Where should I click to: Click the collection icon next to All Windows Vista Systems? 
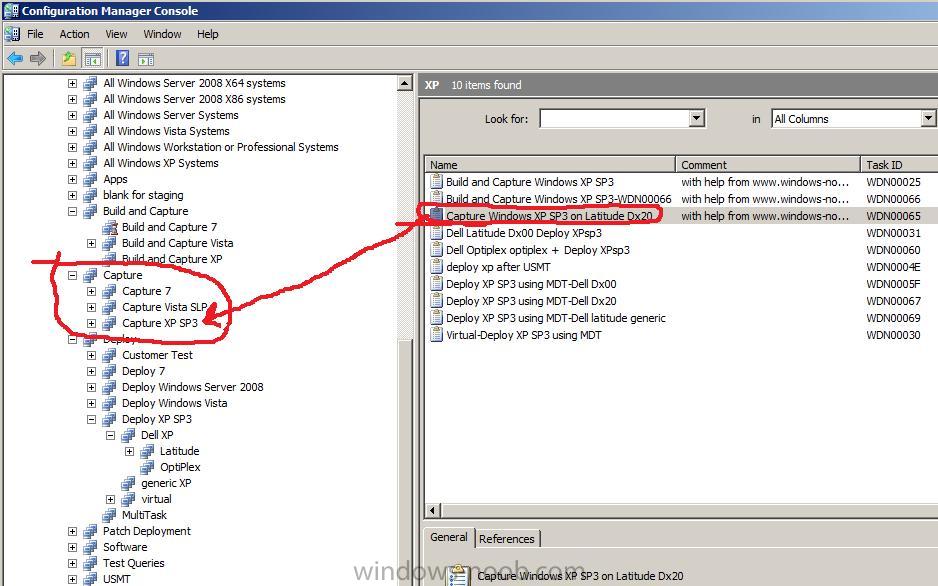(90, 131)
